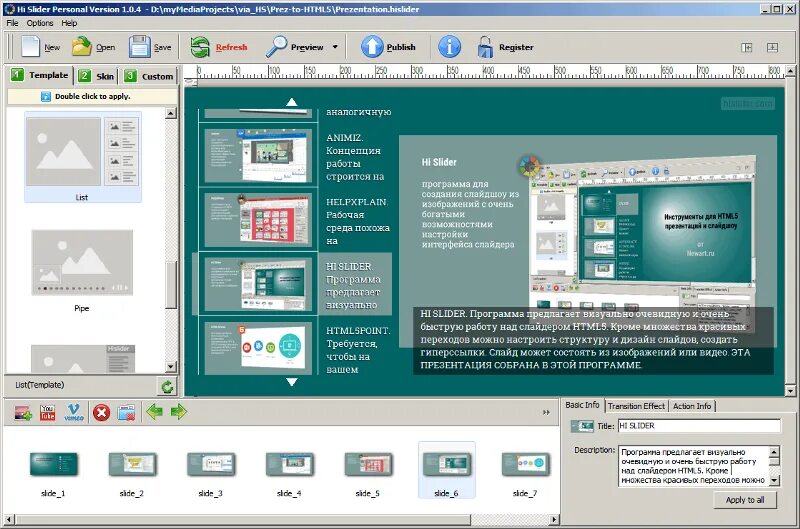Switch to the Template tab
Image resolution: width=800 pixels, height=529 pixels.
[40, 75]
